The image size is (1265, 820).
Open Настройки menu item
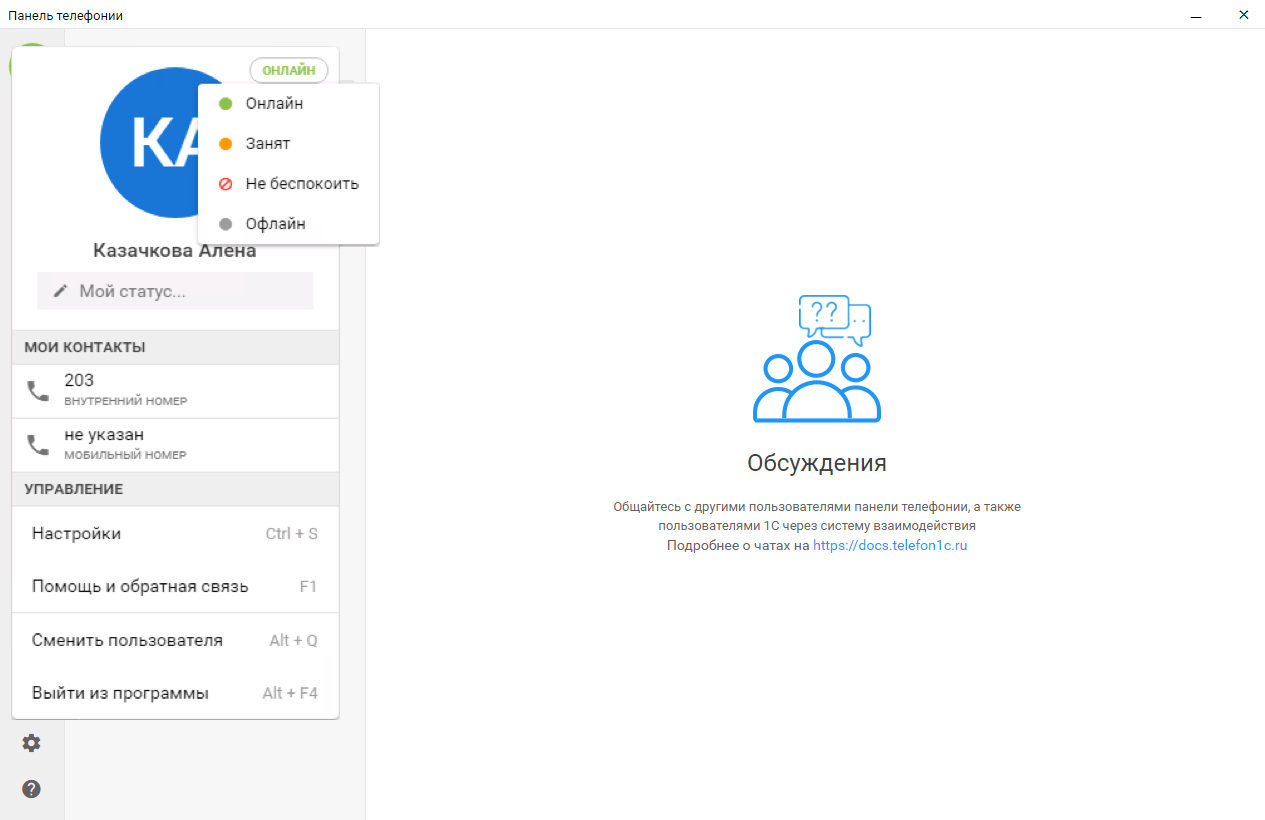(176, 534)
